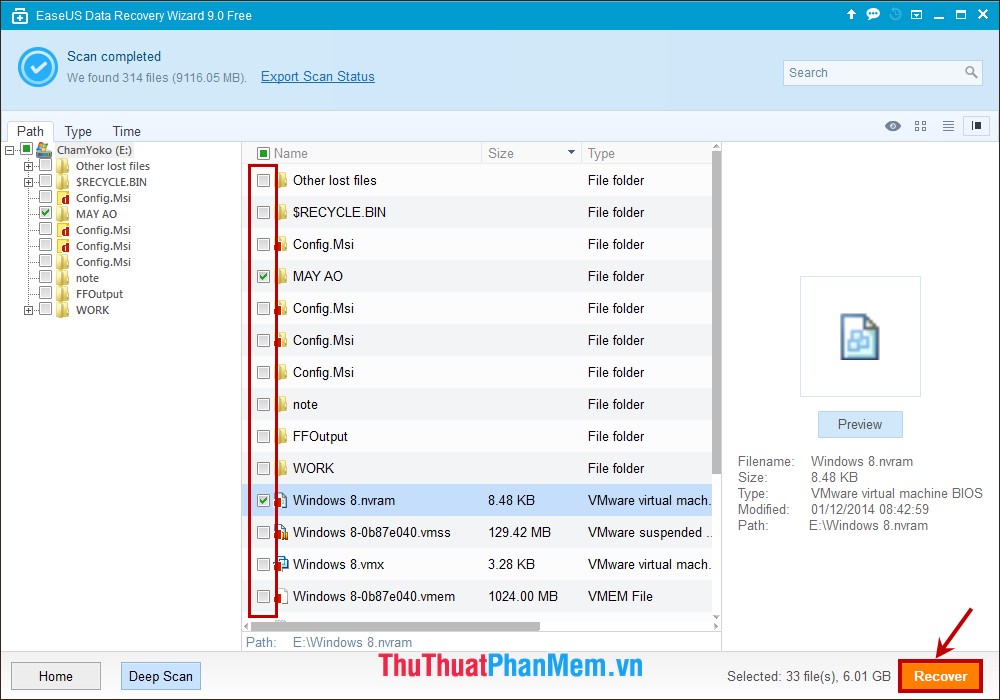
Task: Switch to thumbnail grid view
Action: pos(920,126)
